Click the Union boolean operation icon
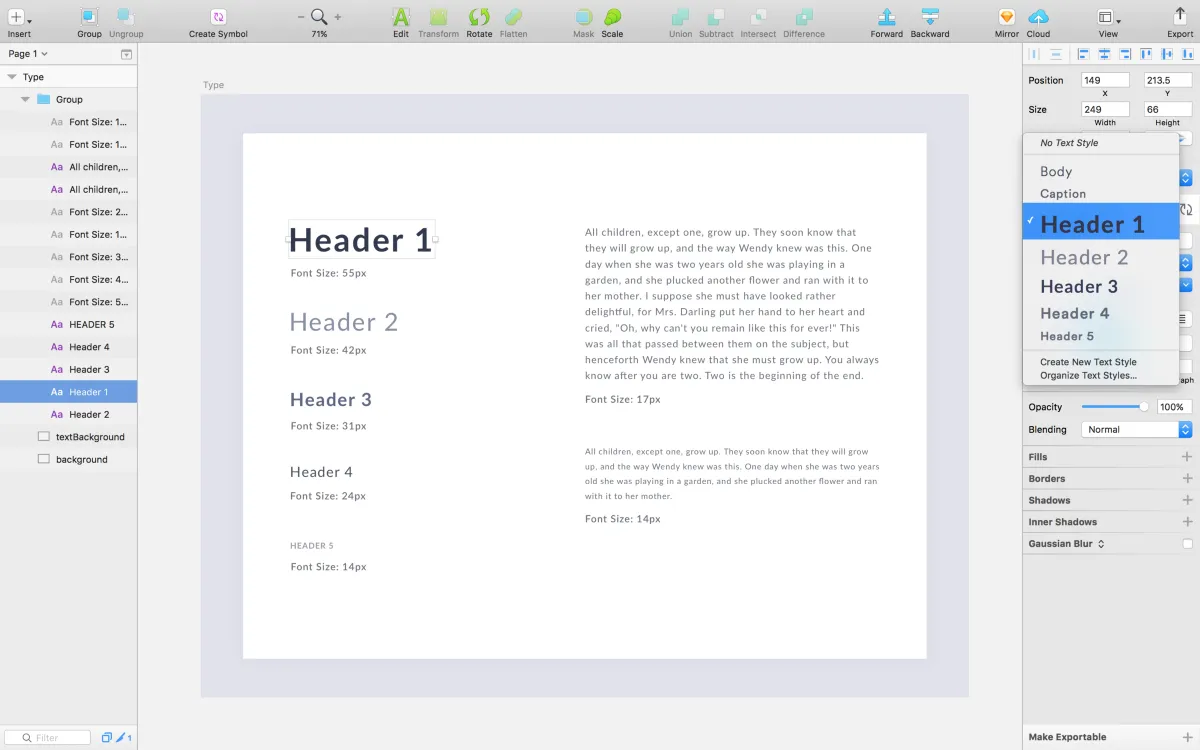Screen dimensions: 1200x750 point(680,20)
